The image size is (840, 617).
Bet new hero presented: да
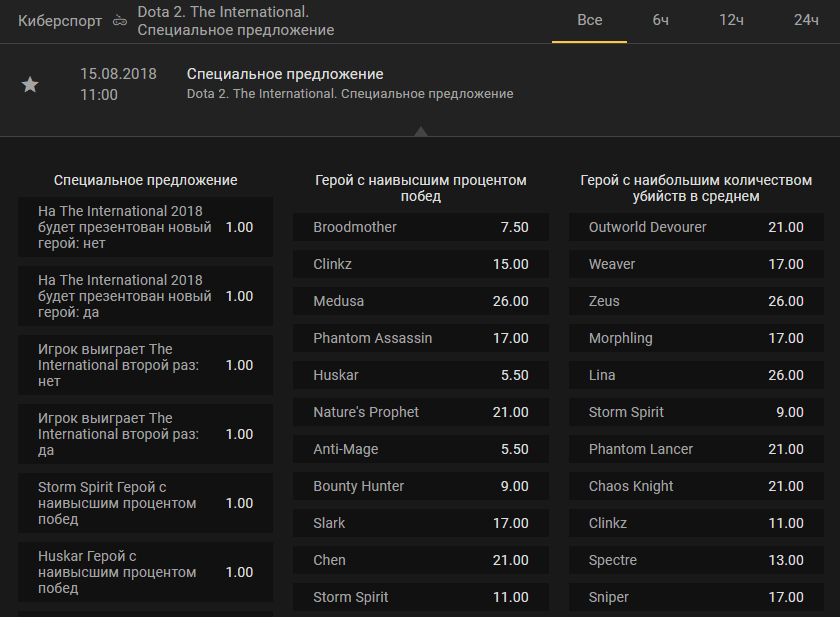tap(145, 296)
